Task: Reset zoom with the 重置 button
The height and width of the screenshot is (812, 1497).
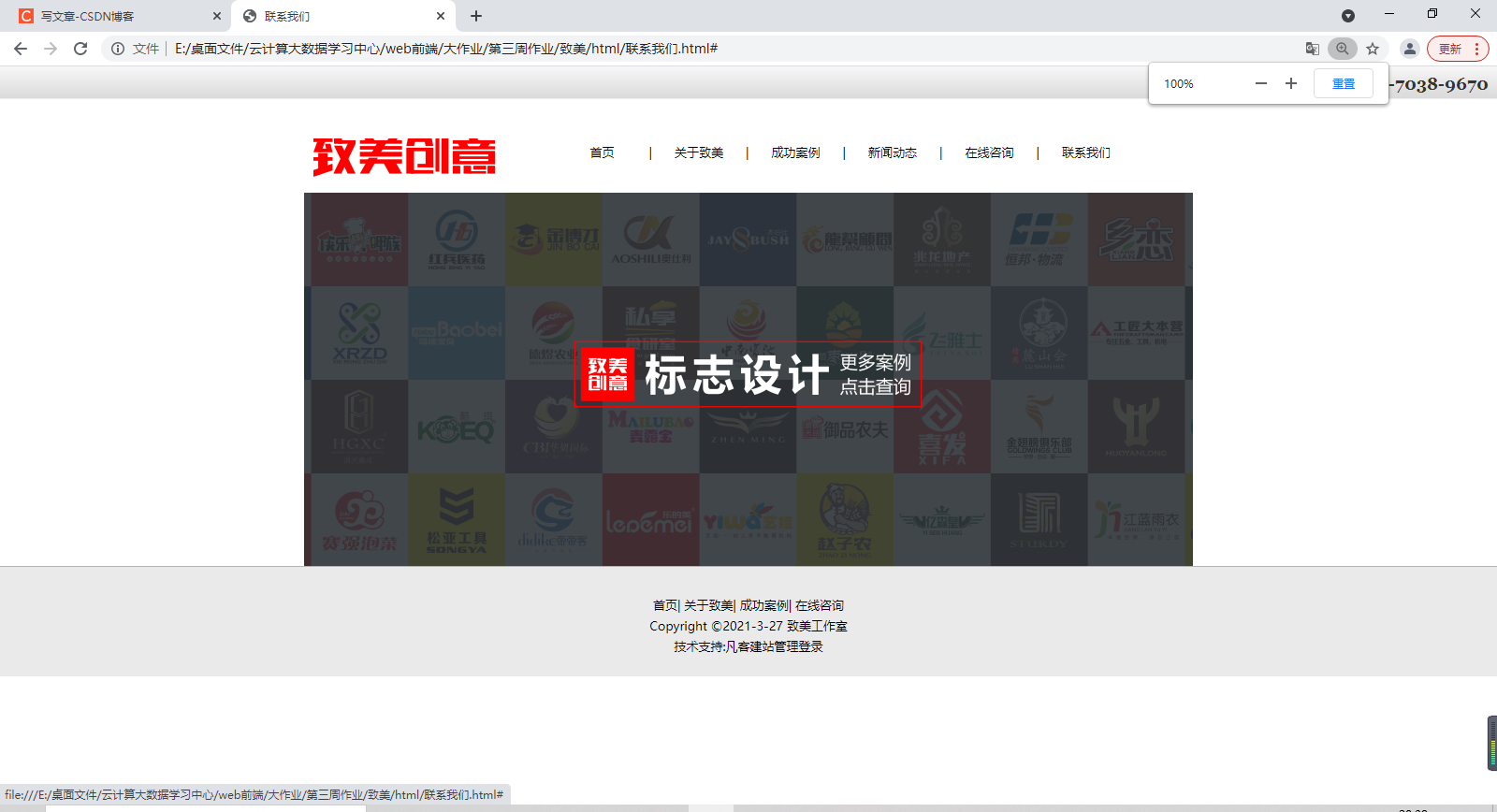Action: pos(1344,83)
